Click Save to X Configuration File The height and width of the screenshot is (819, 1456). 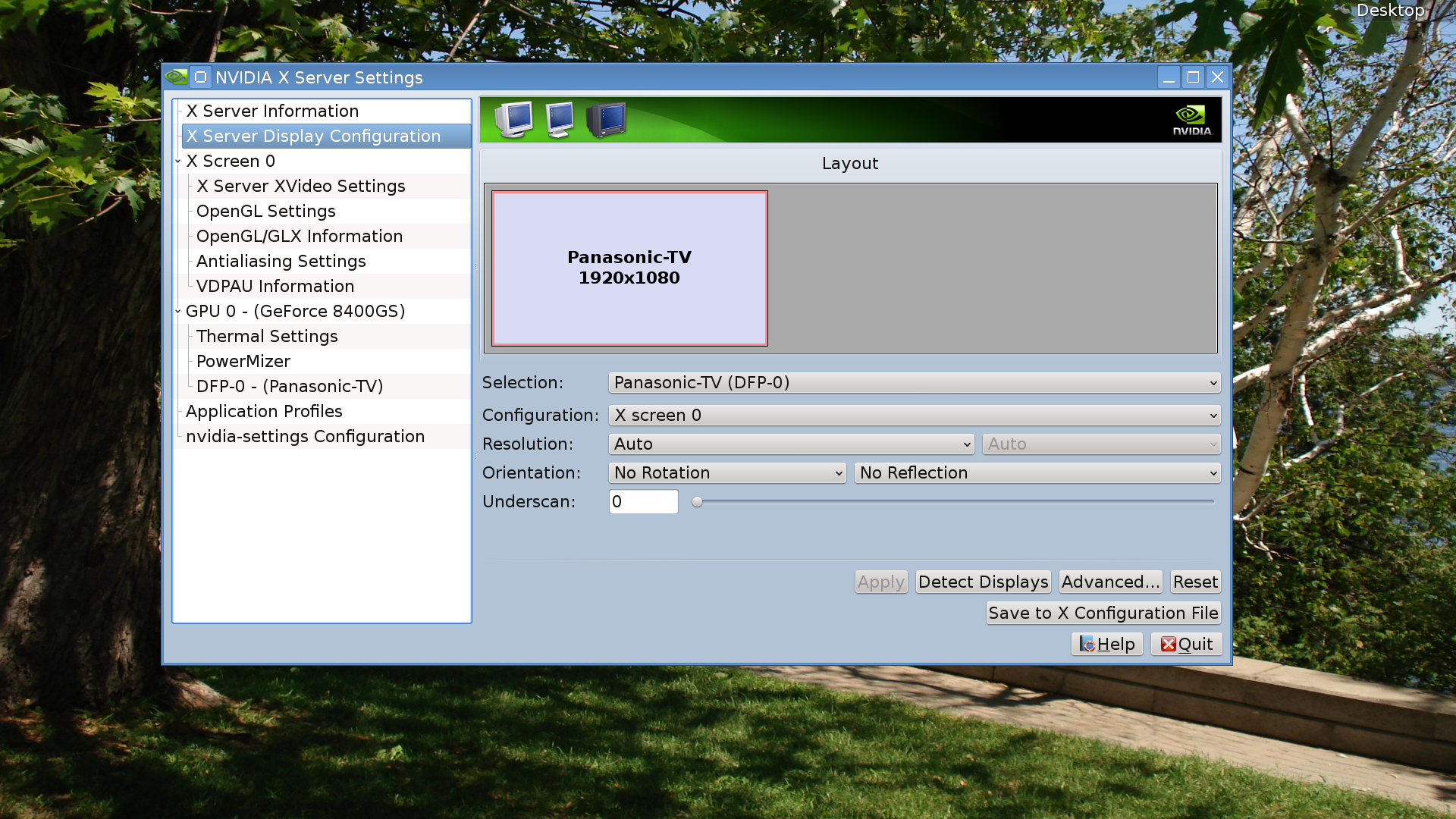pos(1103,613)
